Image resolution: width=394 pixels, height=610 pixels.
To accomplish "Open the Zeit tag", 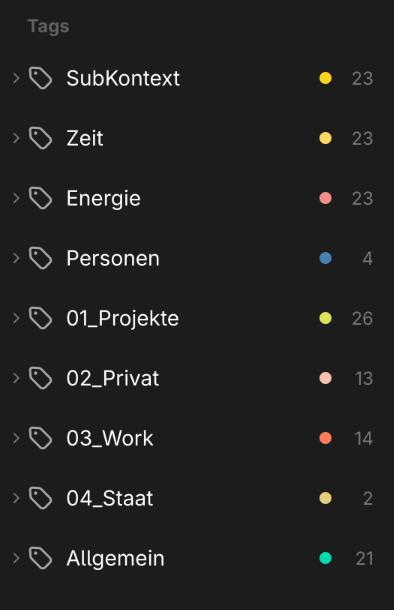I will [x=85, y=138].
